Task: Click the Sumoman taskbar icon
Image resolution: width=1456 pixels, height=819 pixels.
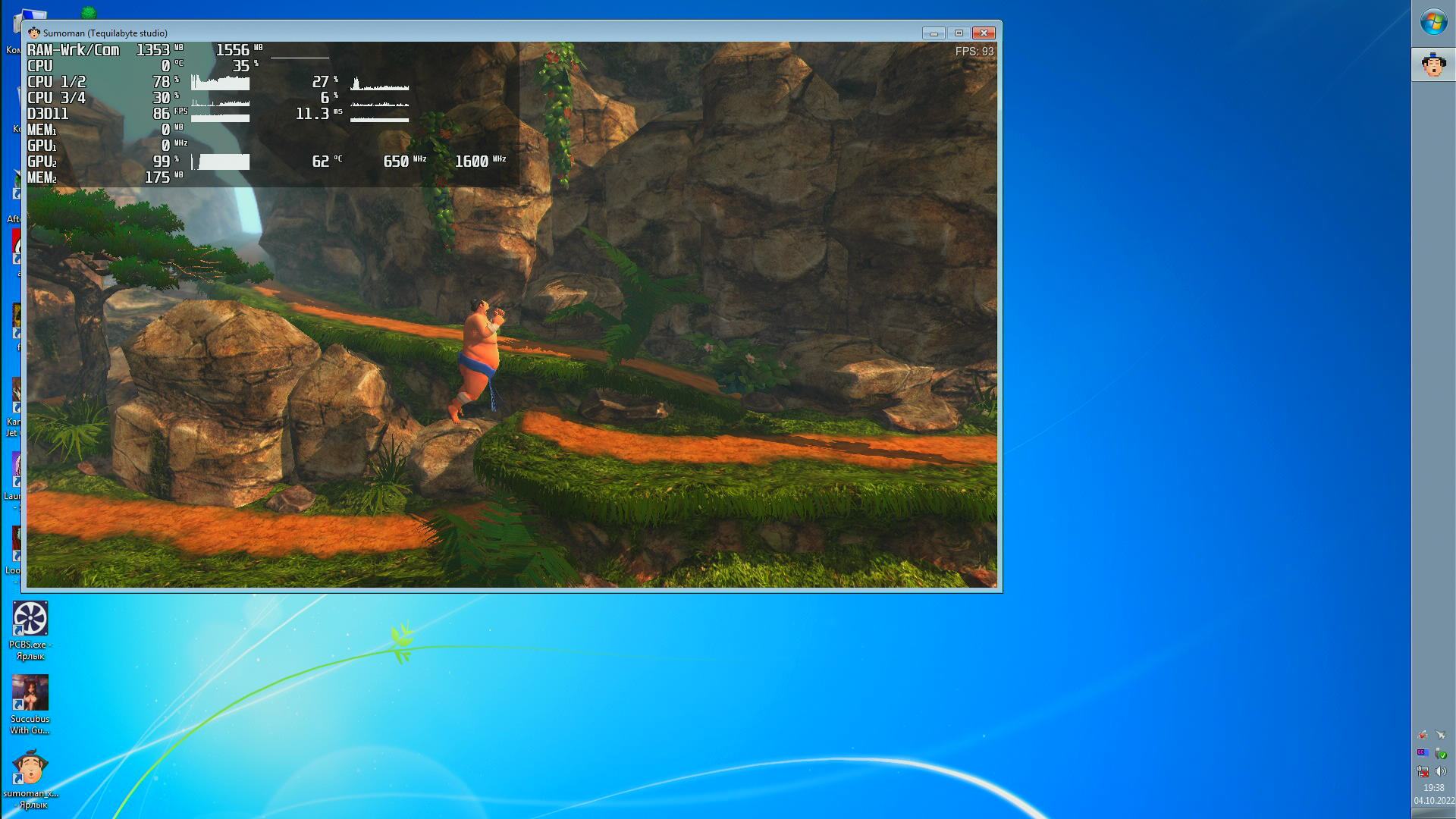Action: coord(1433,64)
